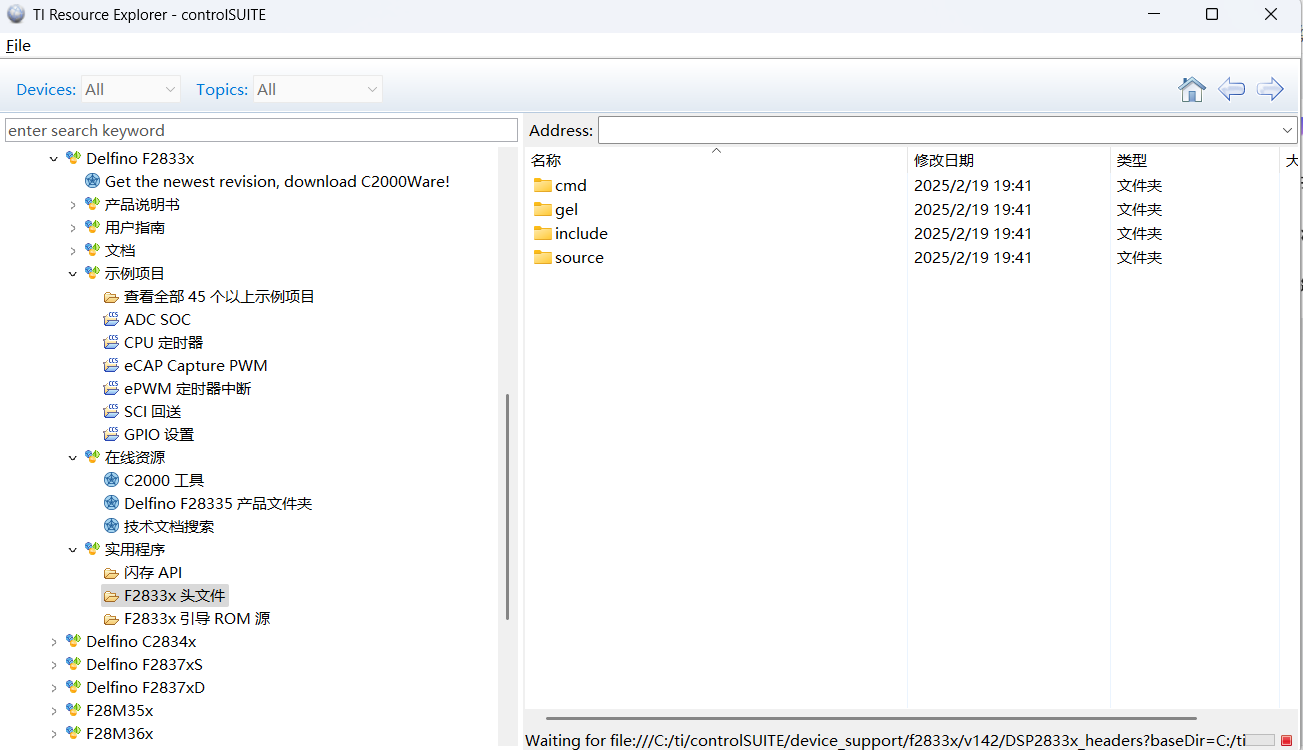The height and width of the screenshot is (750, 1303).
Task: Click the folder icon of 查看全部 45 个以上示例项目
Action: click(111, 297)
